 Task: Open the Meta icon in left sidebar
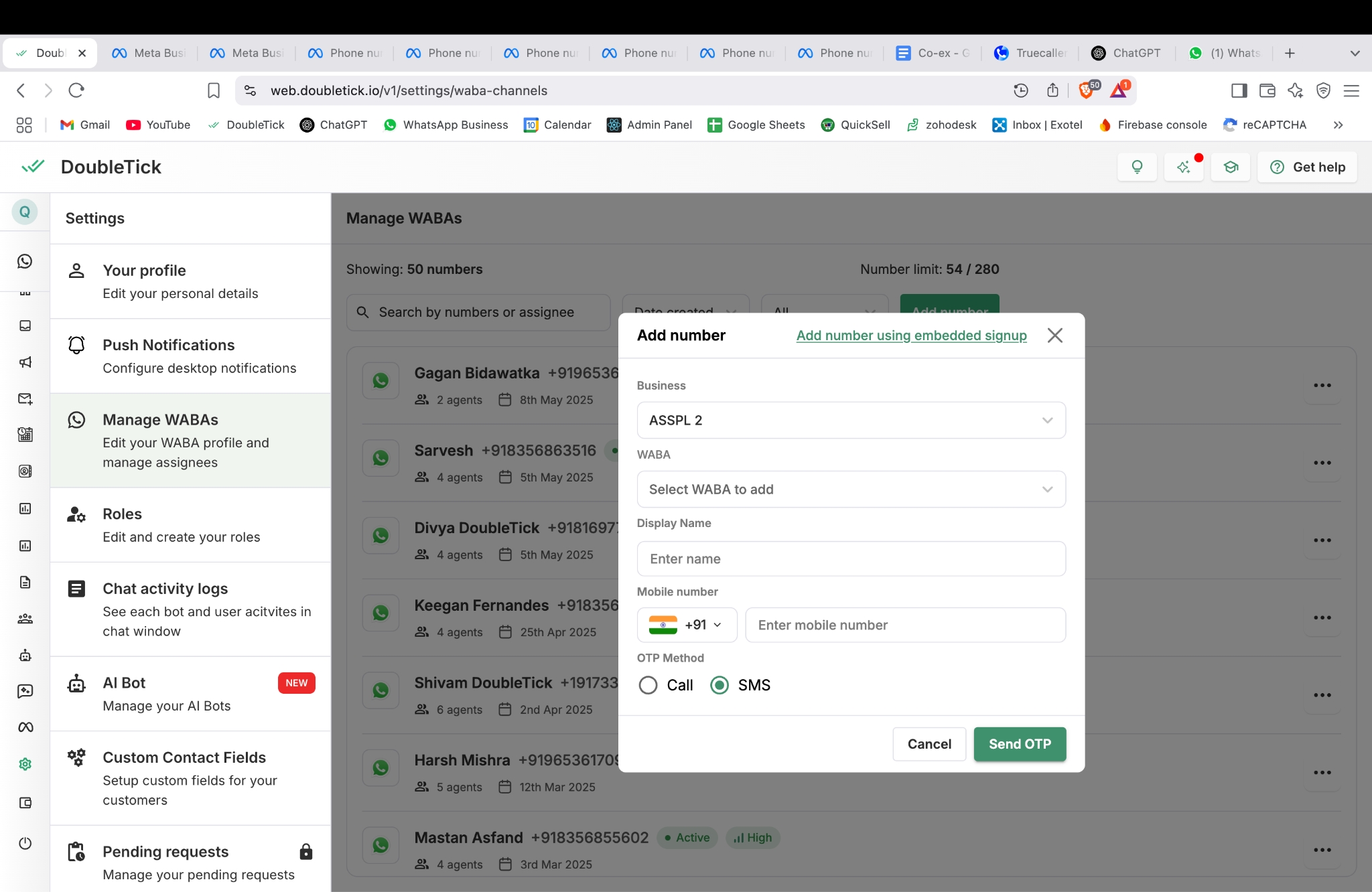[x=25, y=727]
